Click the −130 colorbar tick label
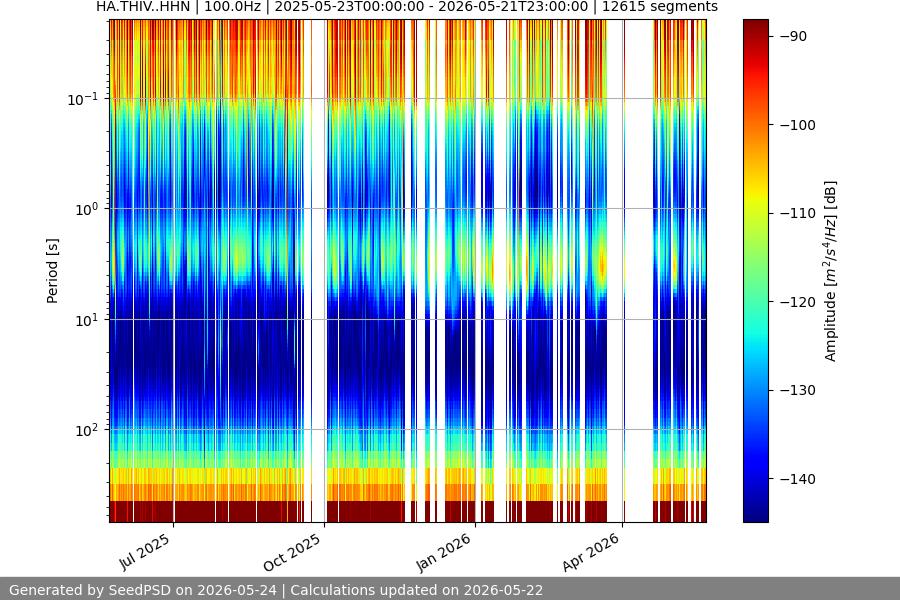Image resolution: width=900 pixels, height=600 pixels. coord(798,390)
